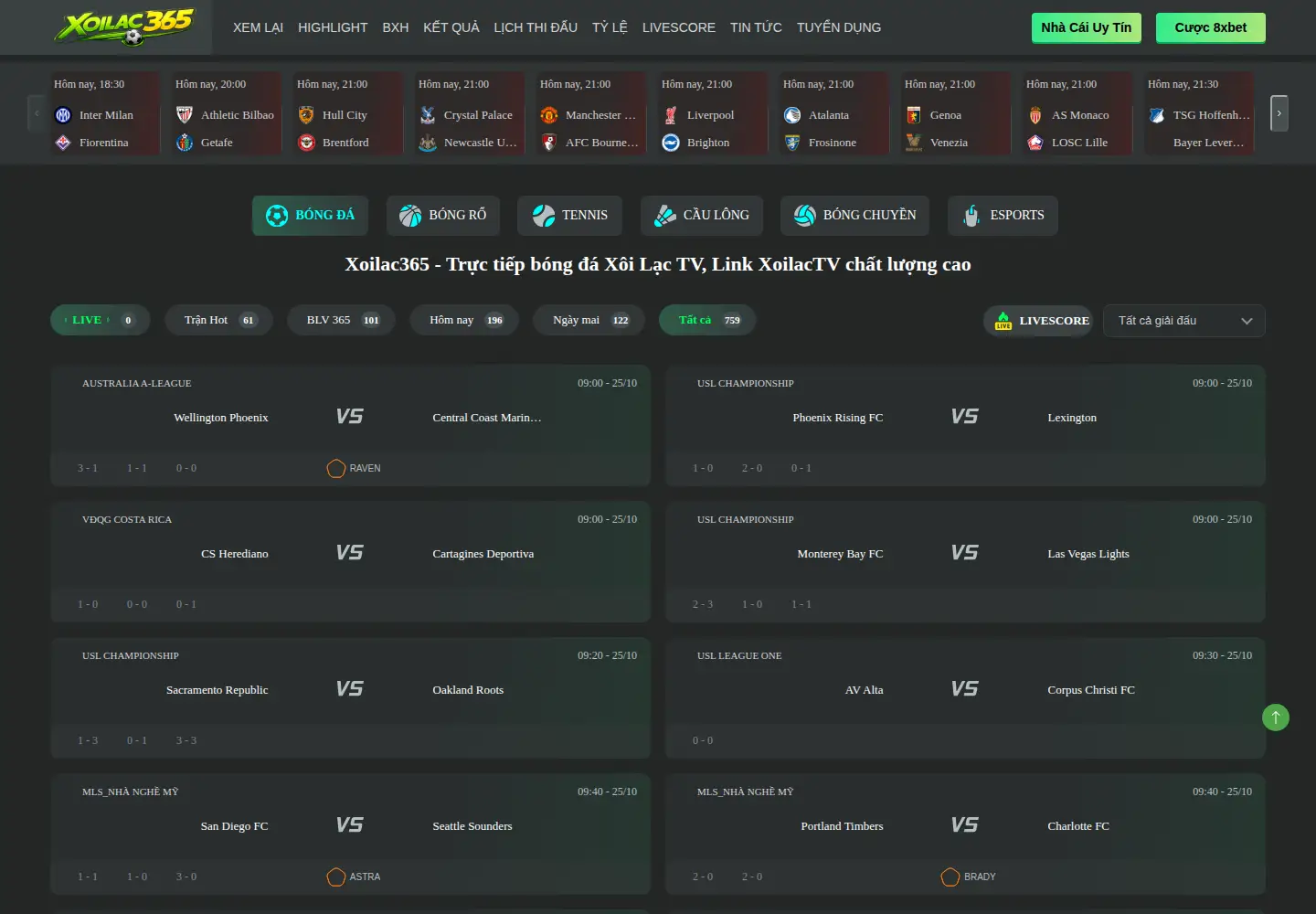This screenshot has height=914, width=1316.
Task: Click the Cược 8xbet button
Action: [x=1211, y=27]
